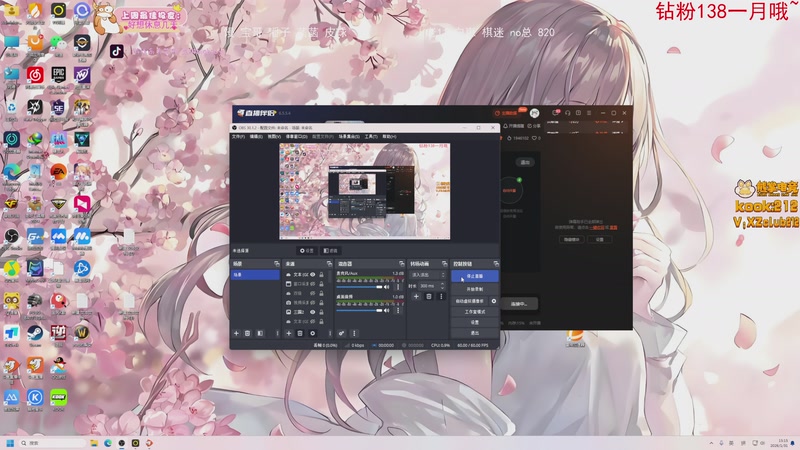Add a scene transition with plus icon
The width and height of the screenshot is (800, 450).
(x=416, y=296)
